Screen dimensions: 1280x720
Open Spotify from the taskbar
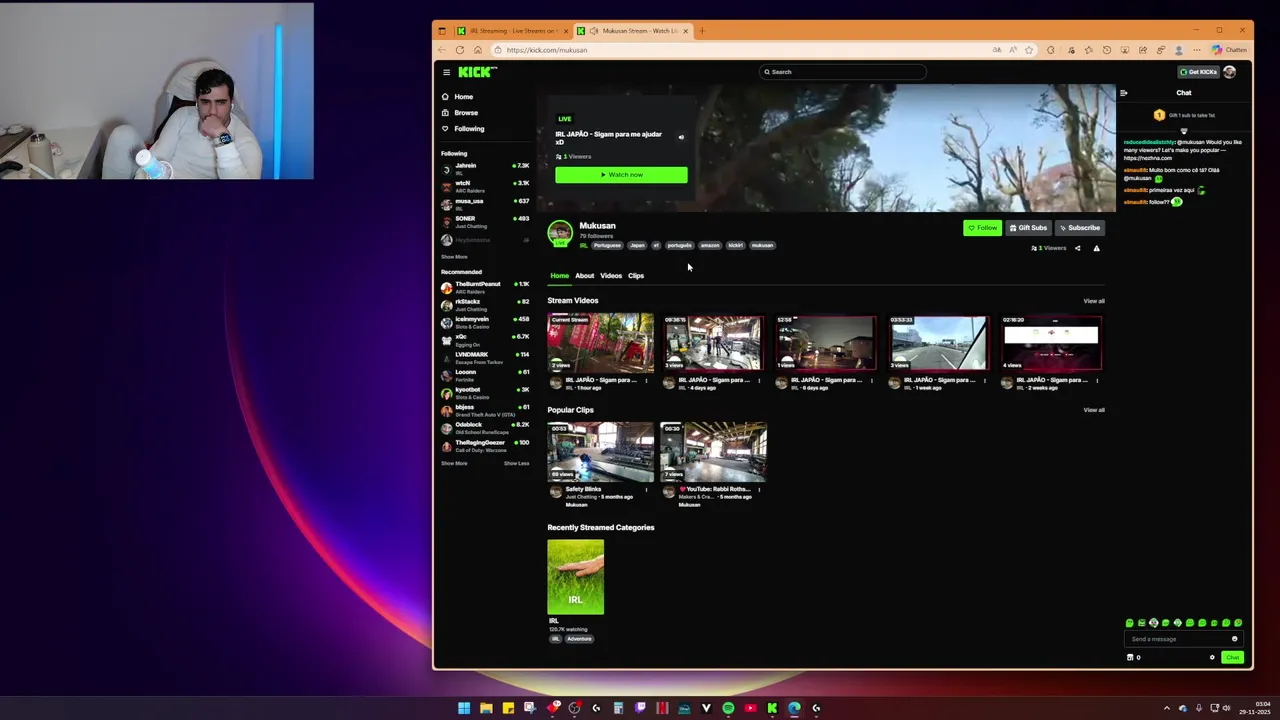coord(728,709)
